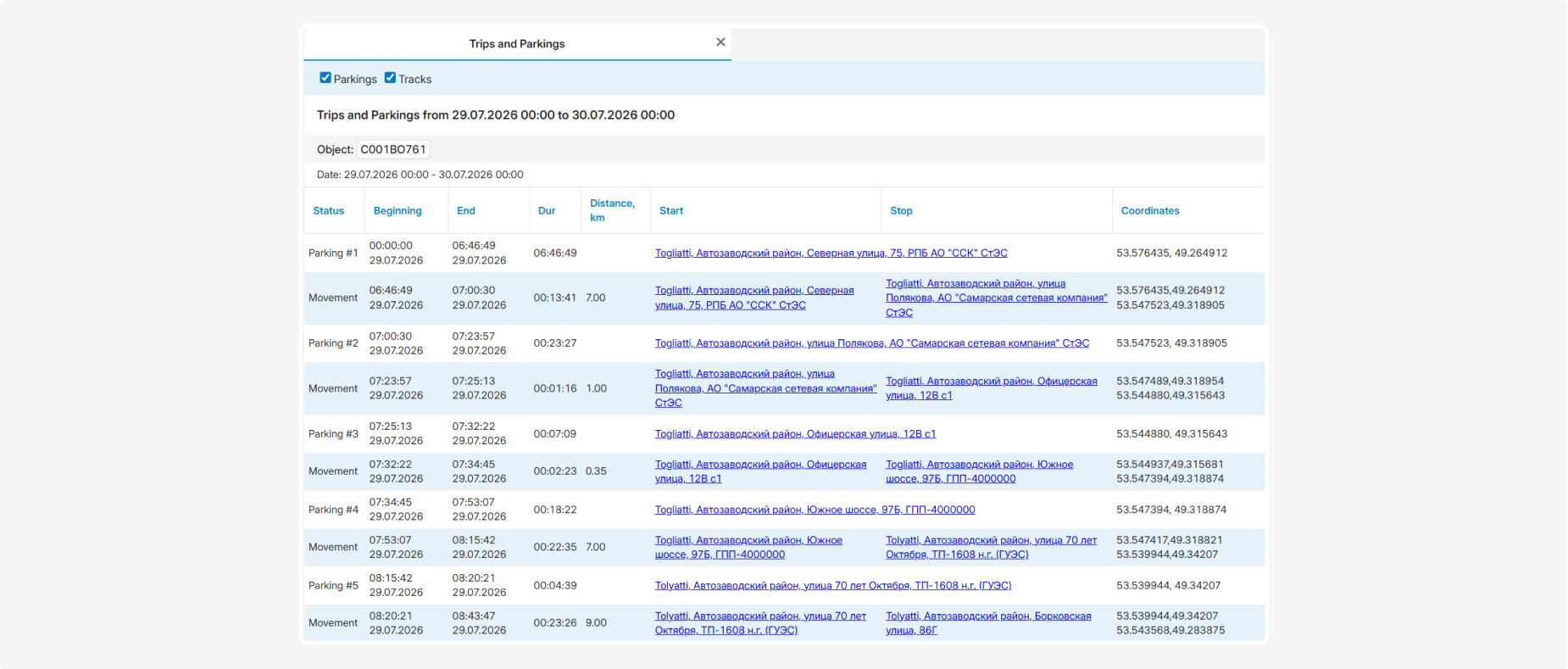Select the Parking #2 status cell

pyautogui.click(x=333, y=343)
